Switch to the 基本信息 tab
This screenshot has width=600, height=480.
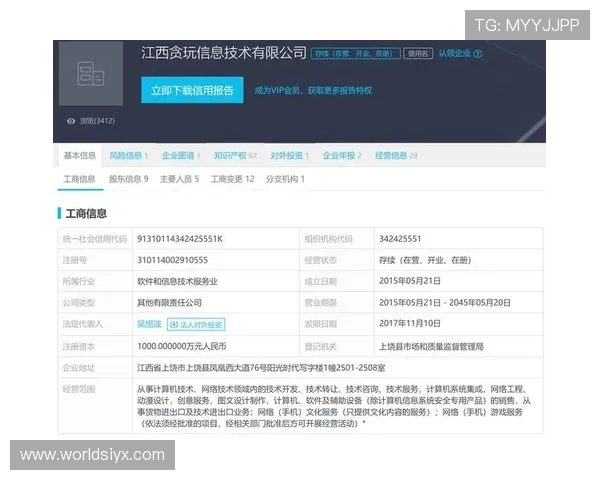point(80,155)
